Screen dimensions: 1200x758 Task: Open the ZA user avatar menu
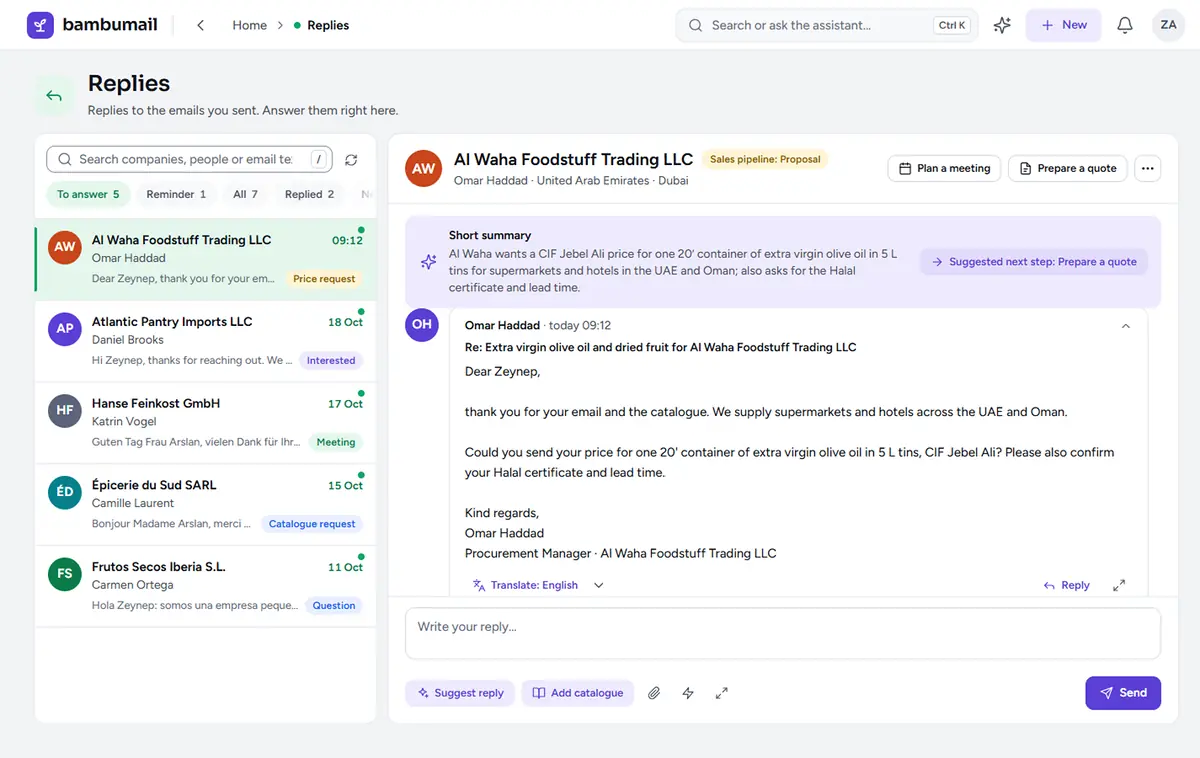pos(1168,25)
